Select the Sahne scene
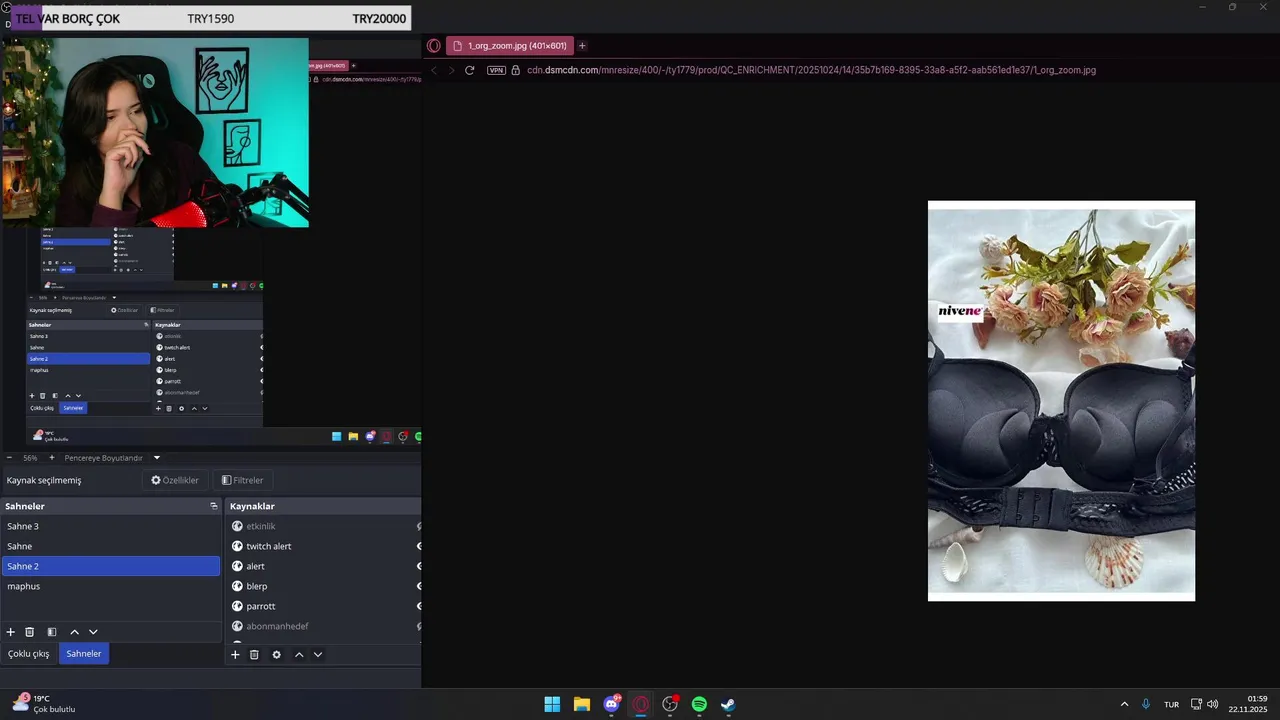 [x=110, y=546]
